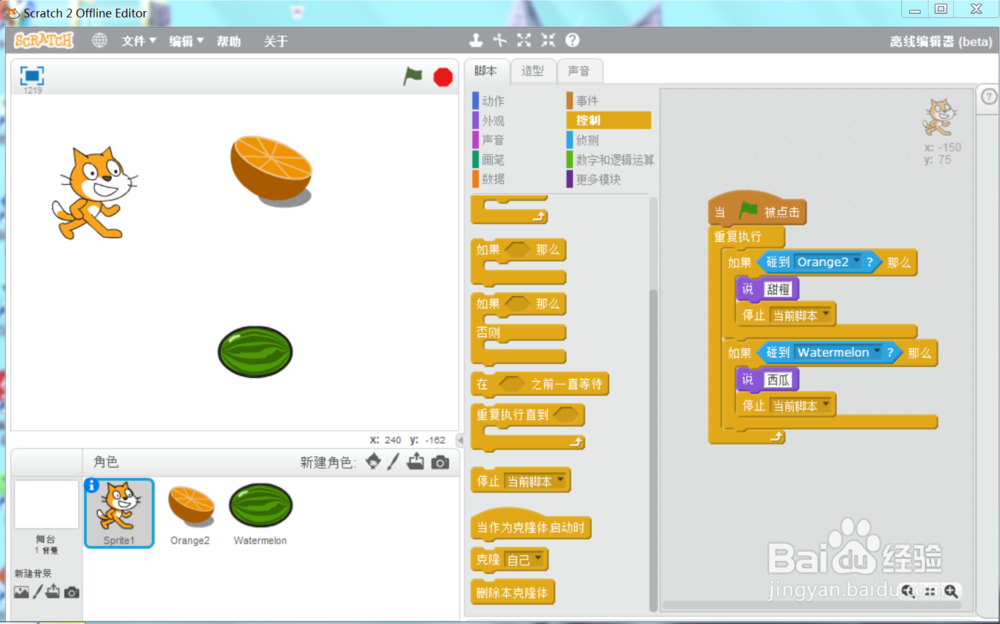The width and height of the screenshot is (1000, 624).
Task: Click the 重复执行直到 block in palette
Action: (x=527, y=426)
